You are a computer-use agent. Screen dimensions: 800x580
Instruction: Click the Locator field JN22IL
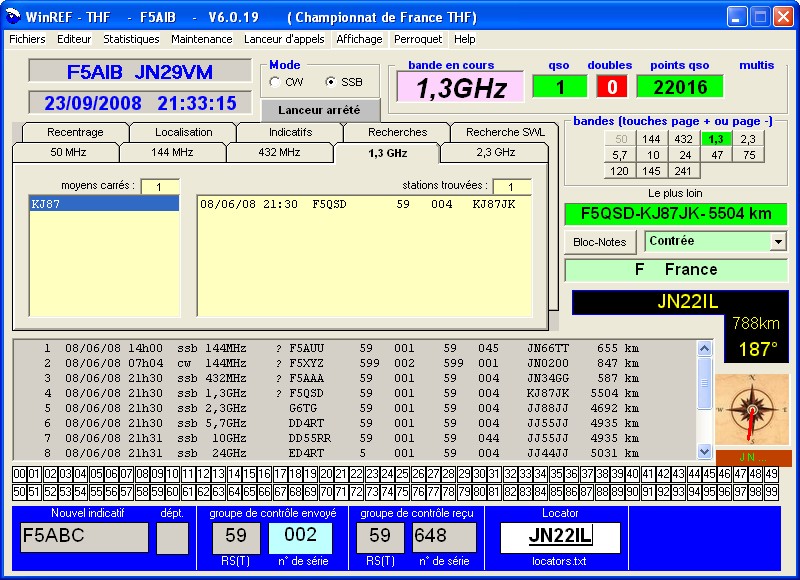(x=560, y=538)
